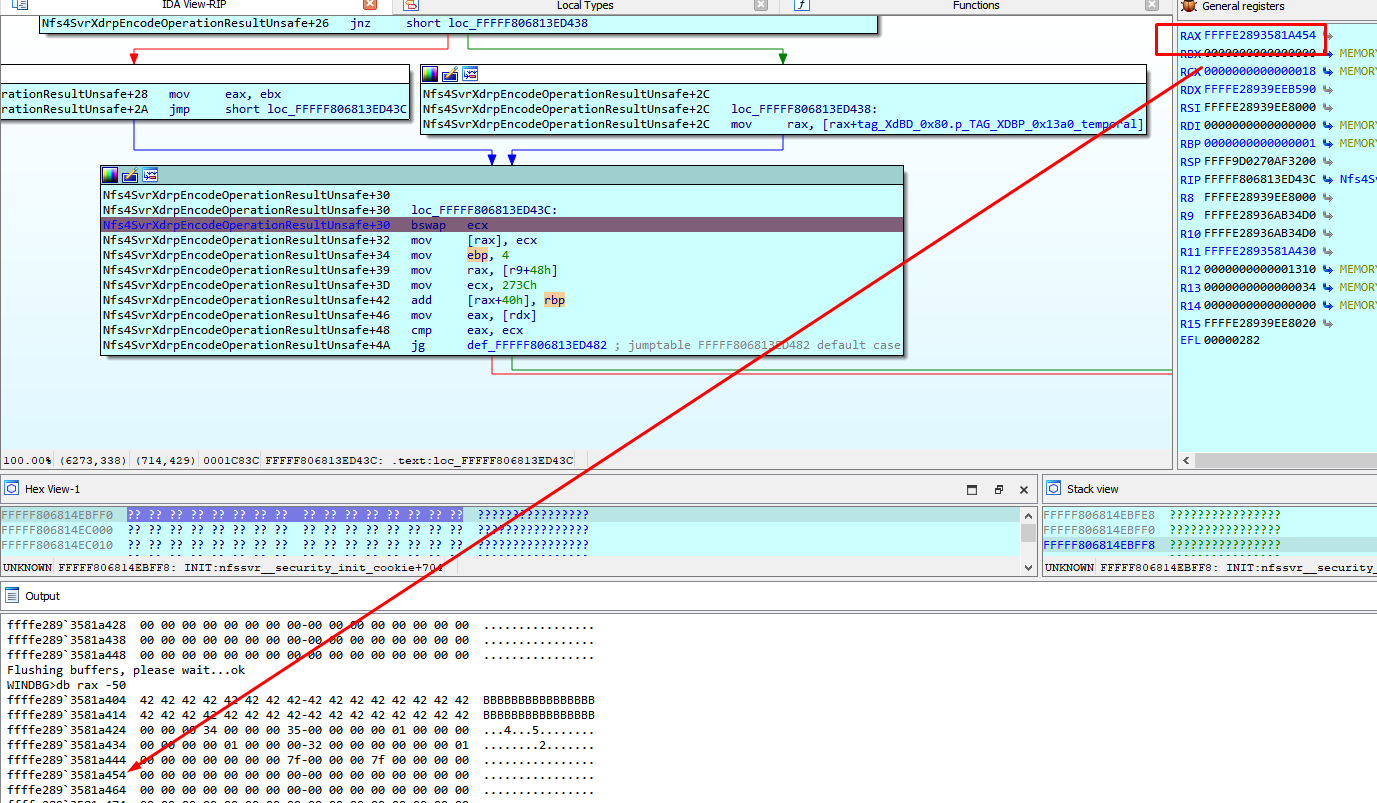
Task: Click the jump arrow beside R11 value
Action: [x=1328, y=252]
